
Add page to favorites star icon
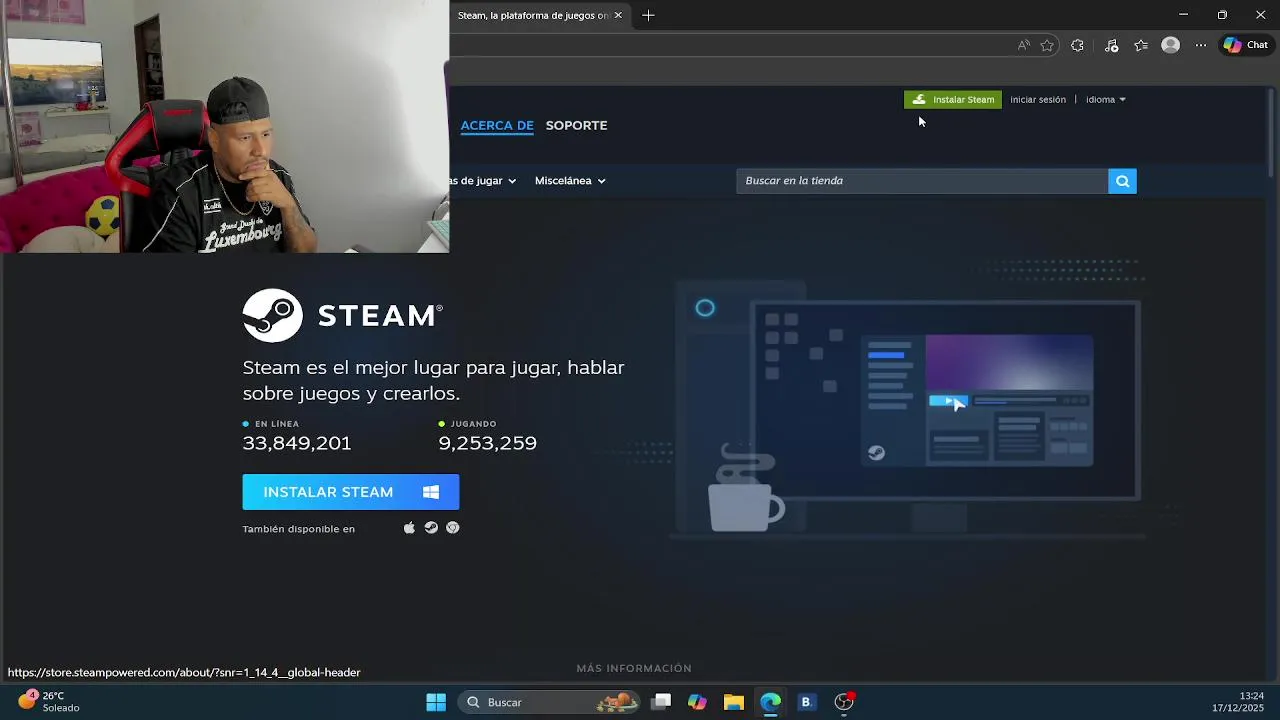tap(1047, 45)
